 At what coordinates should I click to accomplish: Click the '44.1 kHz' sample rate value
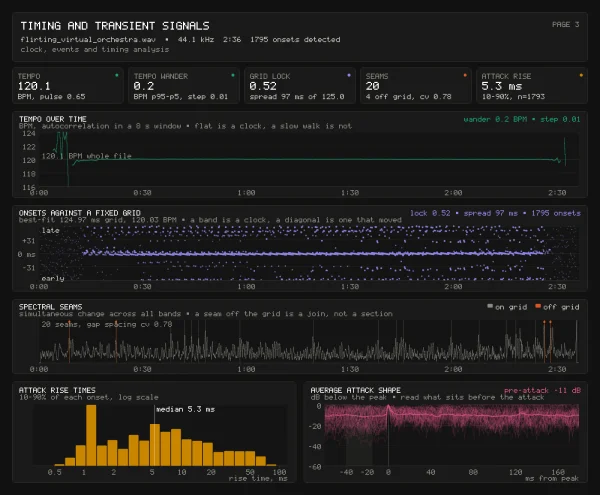(x=196, y=39)
